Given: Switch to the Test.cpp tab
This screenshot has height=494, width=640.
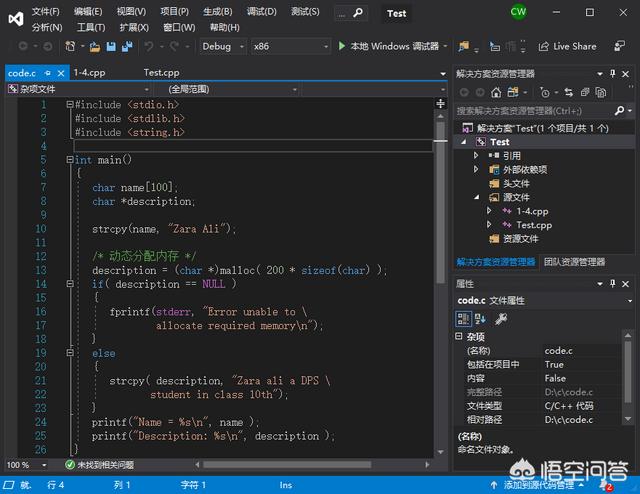Looking at the screenshot, I should [x=161, y=73].
